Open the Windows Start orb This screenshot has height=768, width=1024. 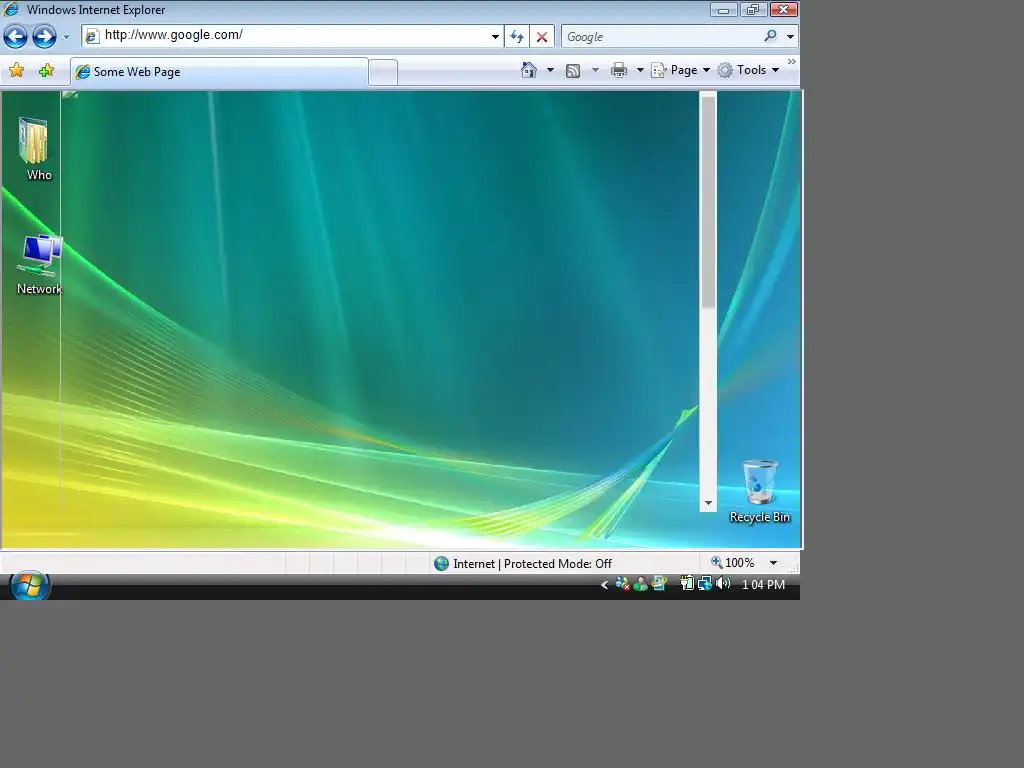point(29,585)
